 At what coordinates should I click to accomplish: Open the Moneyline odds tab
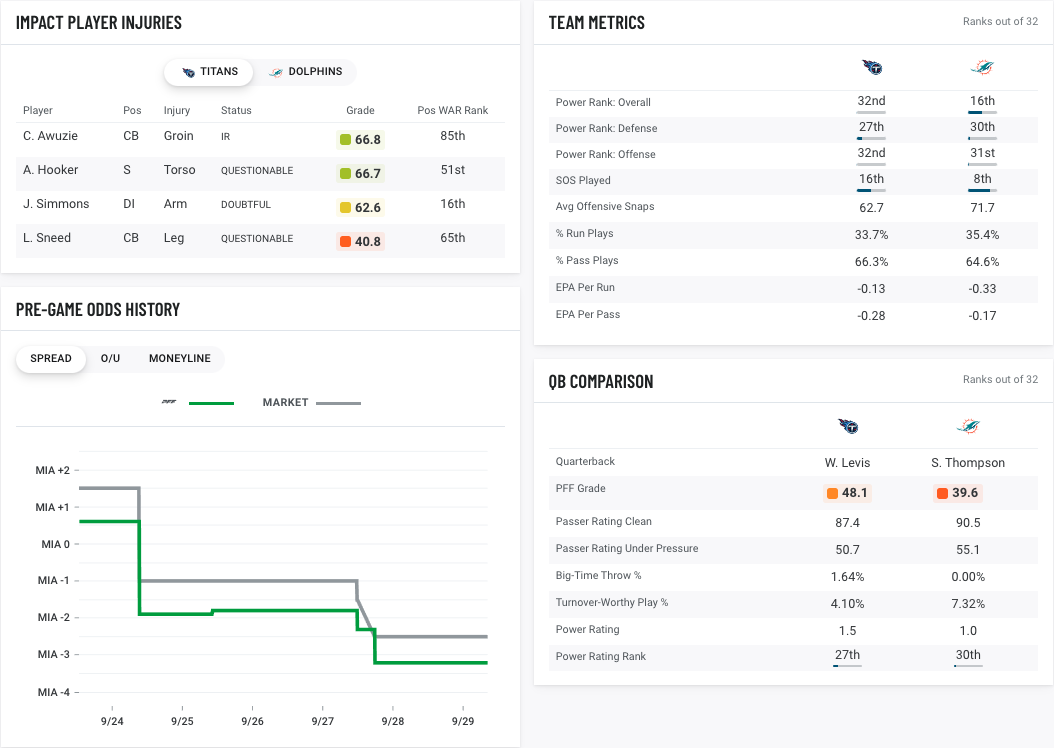click(180, 359)
